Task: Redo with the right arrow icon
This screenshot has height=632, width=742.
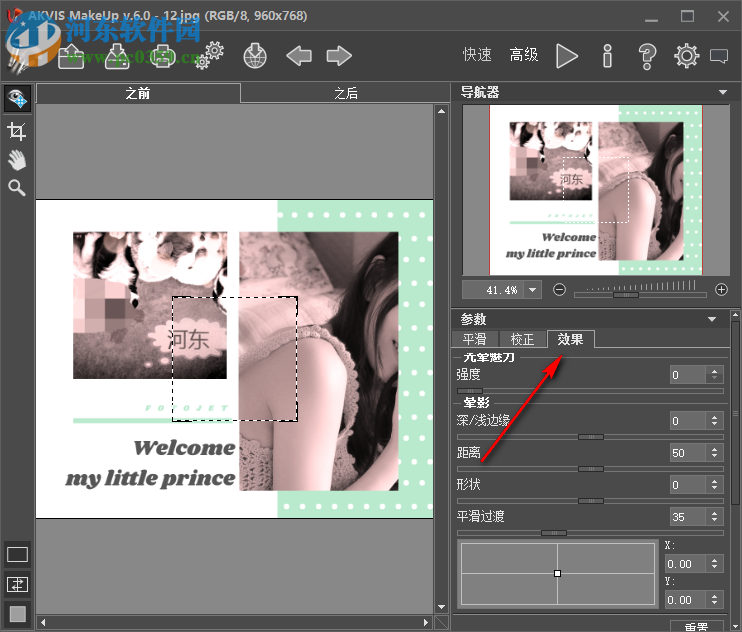Action: coord(339,56)
